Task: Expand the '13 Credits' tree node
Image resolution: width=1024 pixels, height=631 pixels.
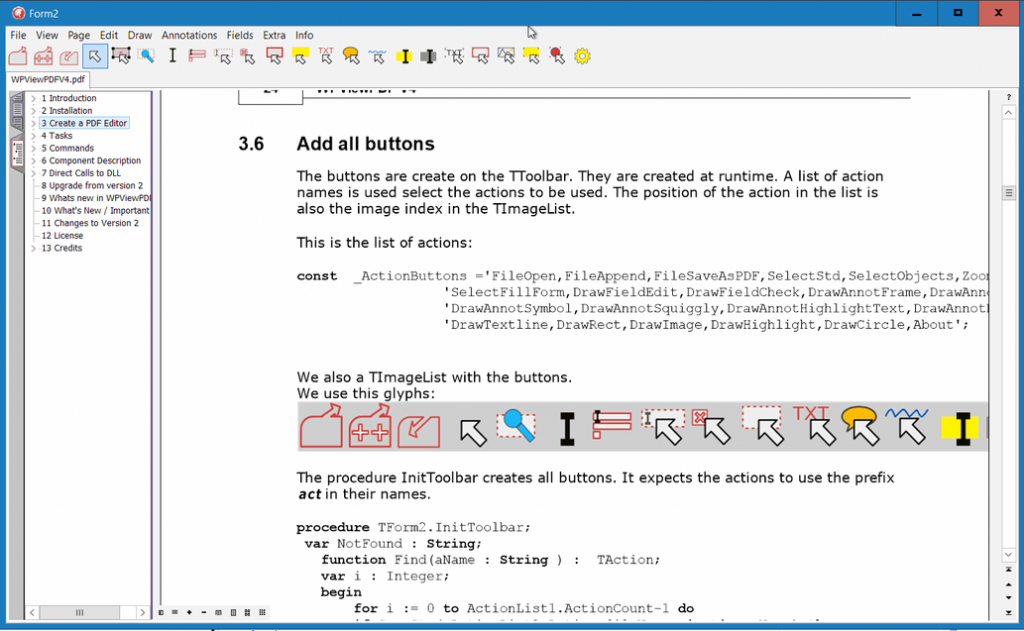Action: pyautogui.click(x=33, y=249)
